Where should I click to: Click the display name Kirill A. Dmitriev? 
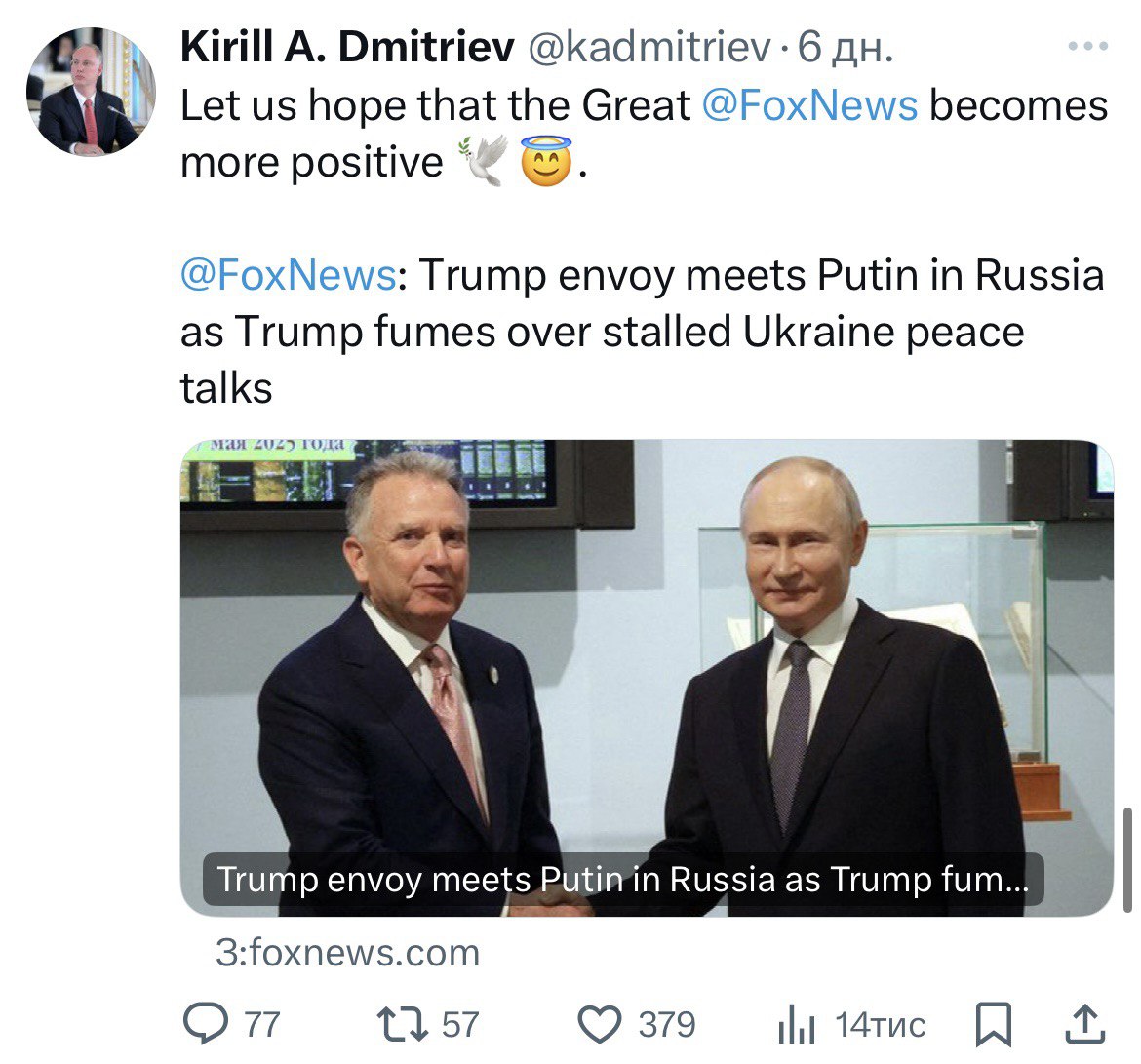pyautogui.click(x=347, y=47)
